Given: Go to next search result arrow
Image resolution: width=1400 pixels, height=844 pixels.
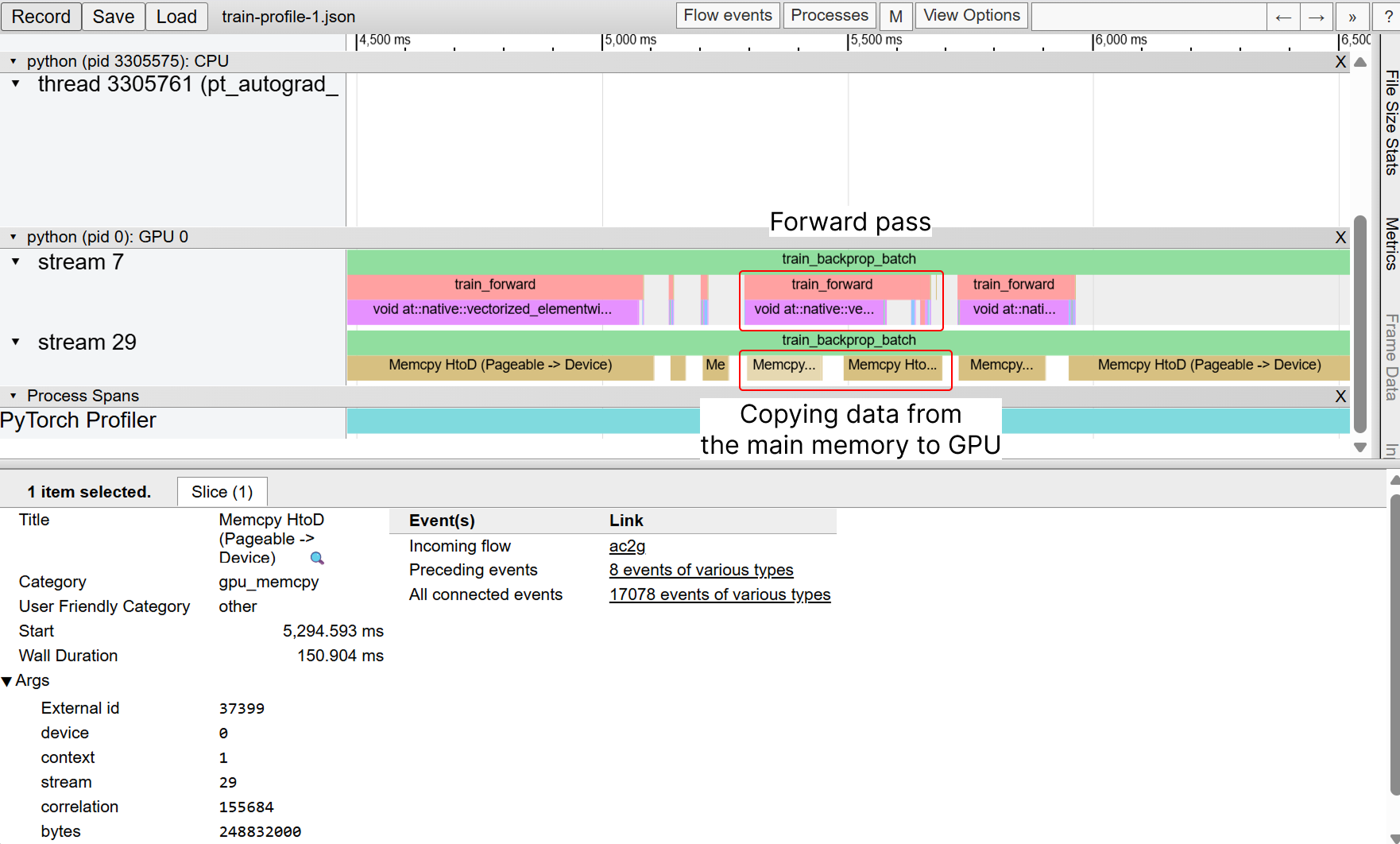Looking at the screenshot, I should click(x=1317, y=17).
